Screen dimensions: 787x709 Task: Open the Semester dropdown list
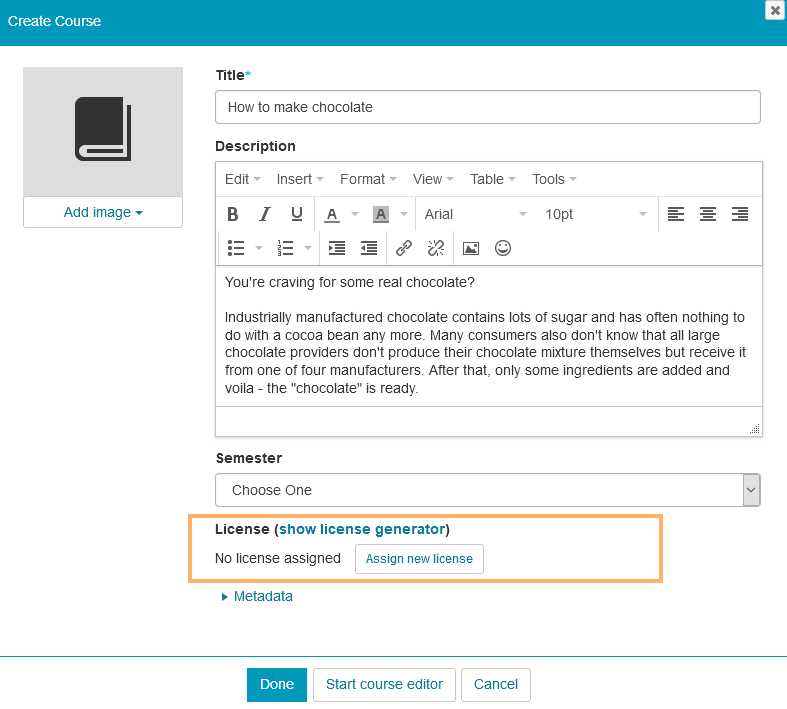pos(488,490)
